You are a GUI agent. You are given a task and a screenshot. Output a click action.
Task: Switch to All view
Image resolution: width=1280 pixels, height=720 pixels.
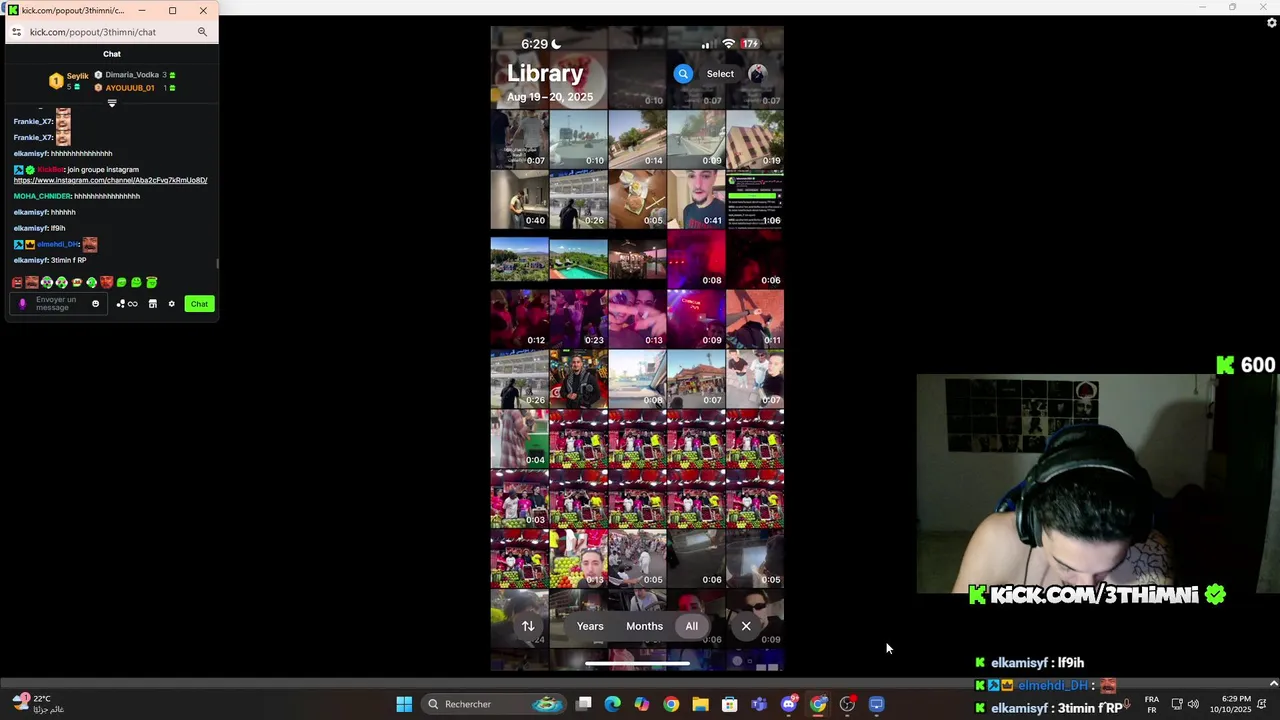tap(691, 626)
